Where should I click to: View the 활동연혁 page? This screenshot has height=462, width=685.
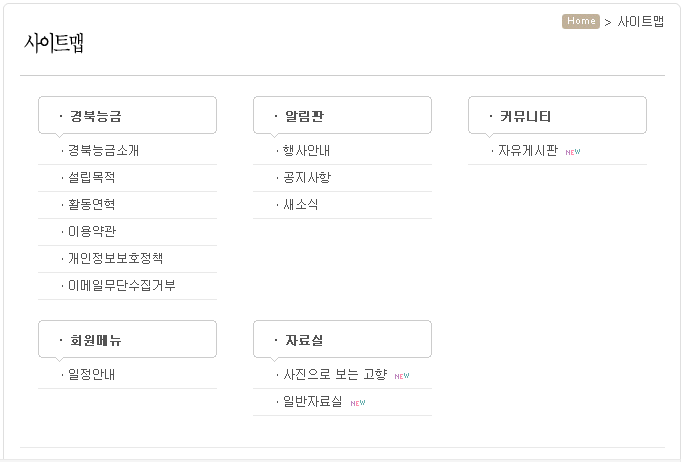coord(92,205)
